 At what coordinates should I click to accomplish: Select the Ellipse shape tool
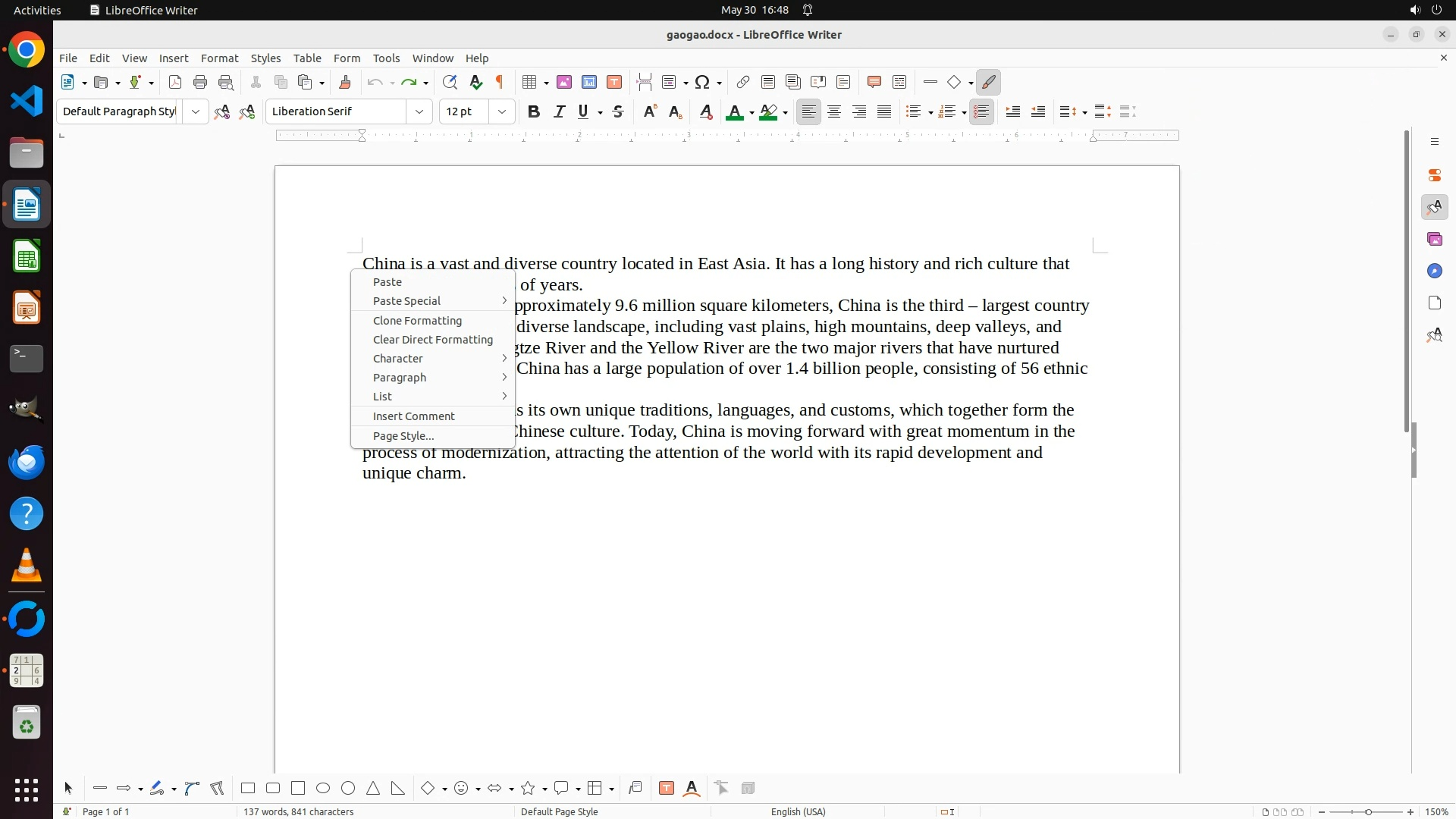(323, 789)
